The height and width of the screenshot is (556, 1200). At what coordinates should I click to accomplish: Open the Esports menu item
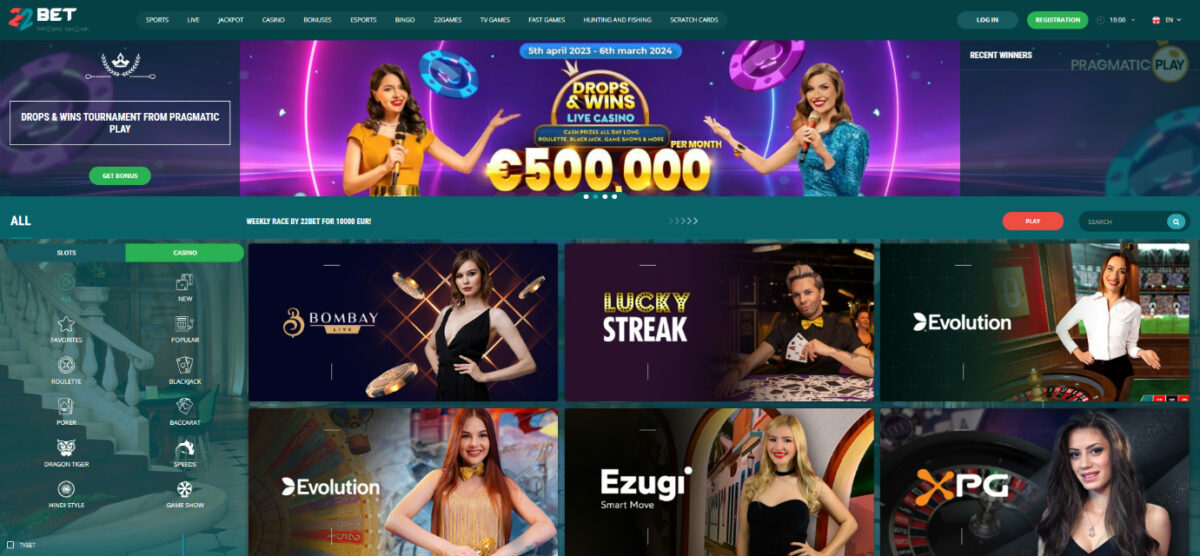click(364, 20)
